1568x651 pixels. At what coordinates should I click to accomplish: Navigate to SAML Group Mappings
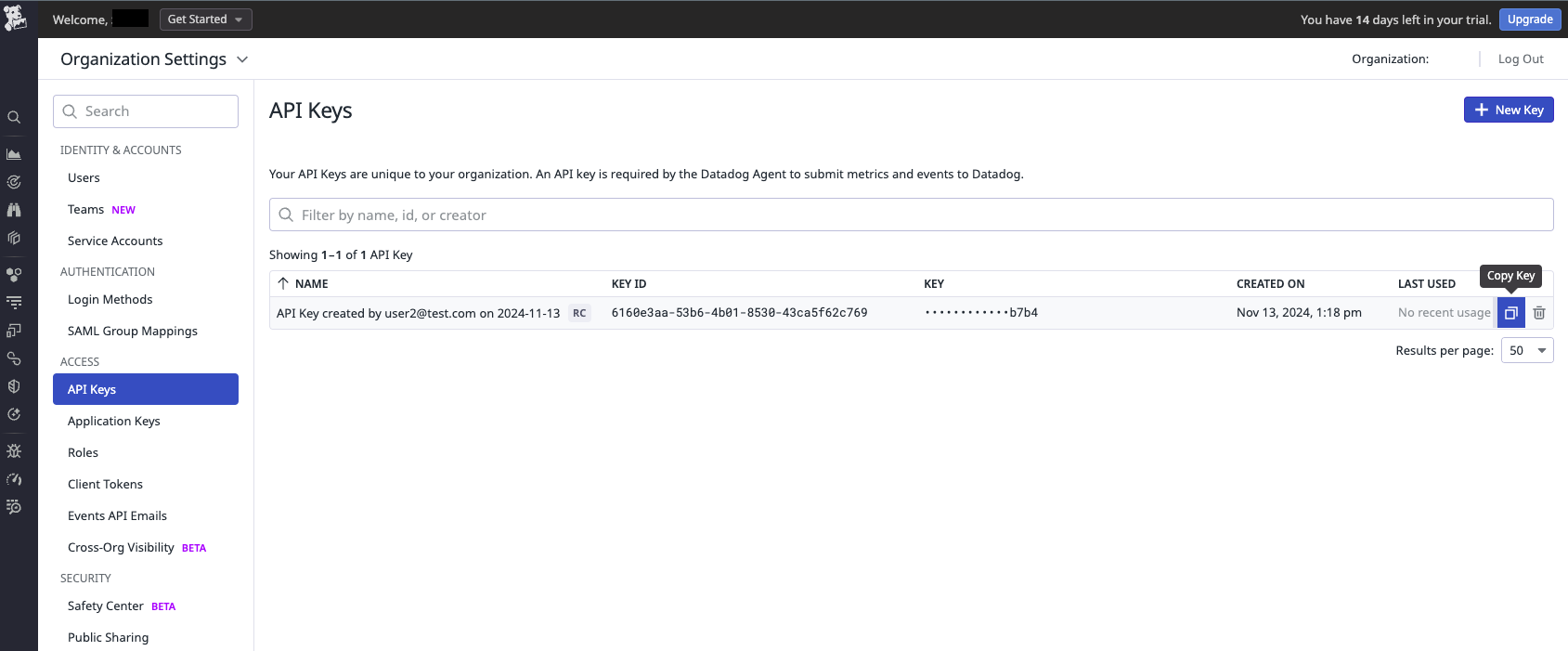133,332
